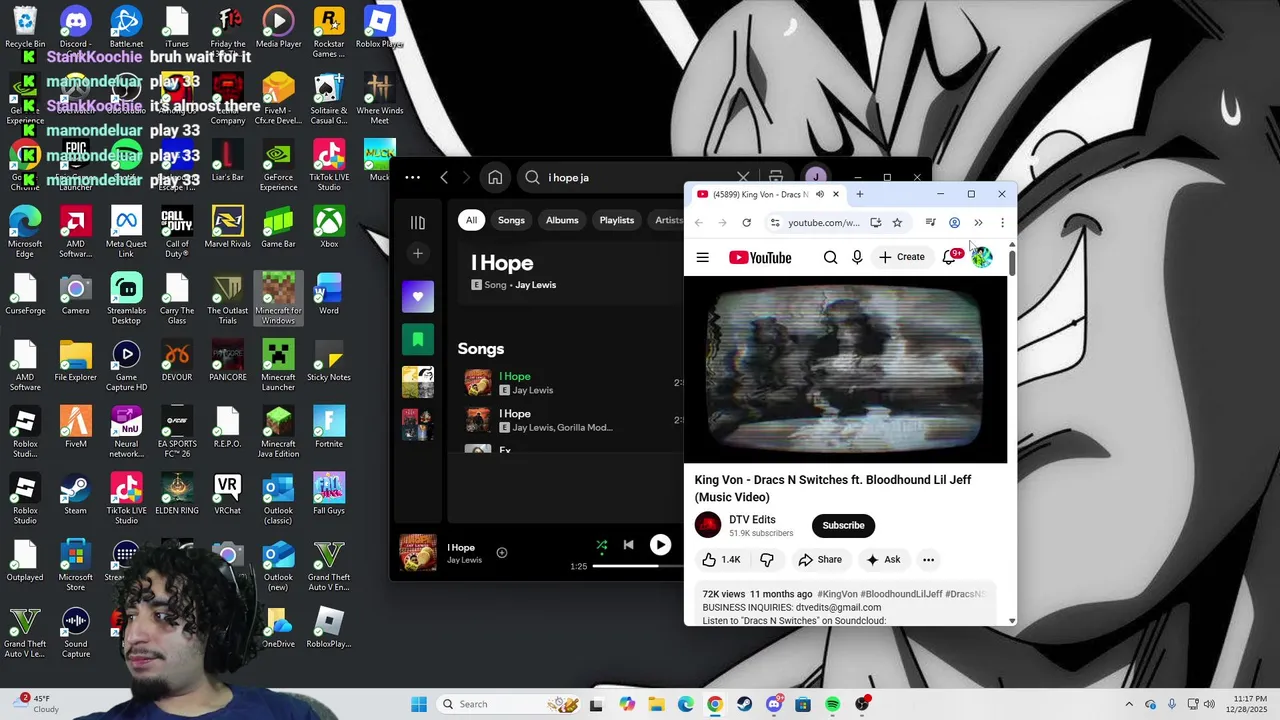Image resolution: width=1280 pixels, height=720 pixels.
Task: Click the youtube.com address bar
Action: pyautogui.click(x=823, y=223)
